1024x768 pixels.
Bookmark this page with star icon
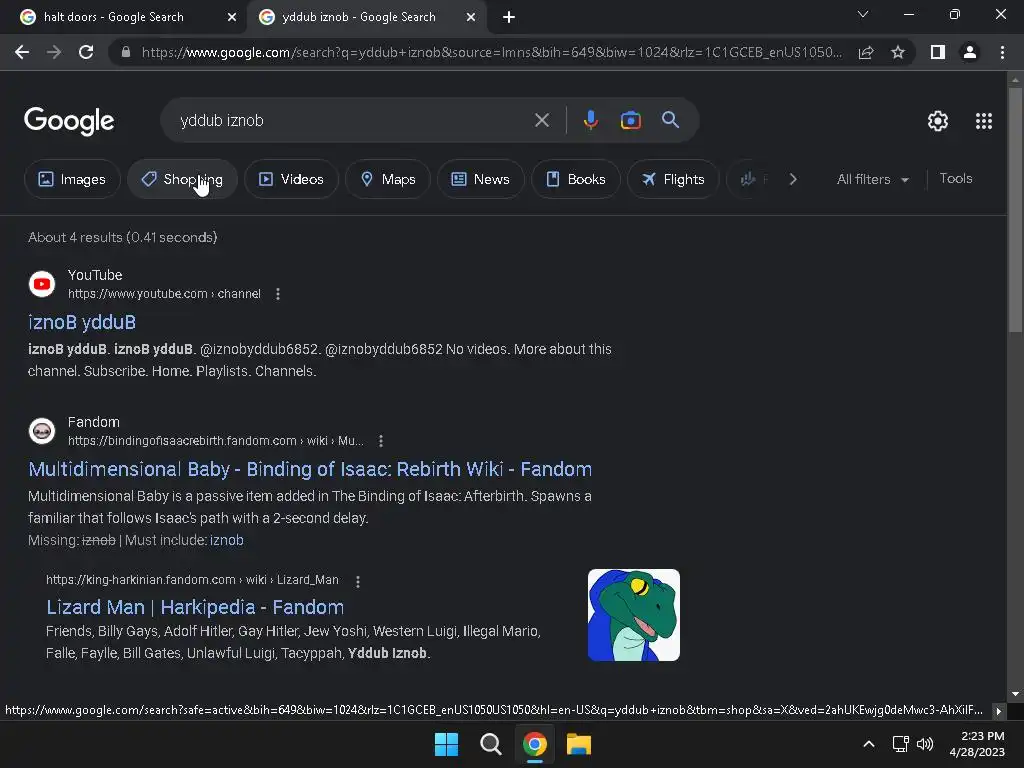[898, 52]
